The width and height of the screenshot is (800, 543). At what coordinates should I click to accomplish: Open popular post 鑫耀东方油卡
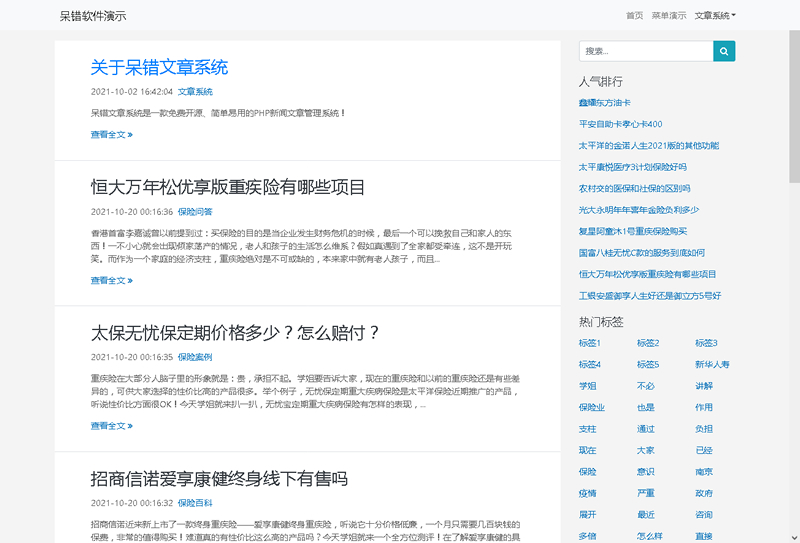[x=605, y=103]
